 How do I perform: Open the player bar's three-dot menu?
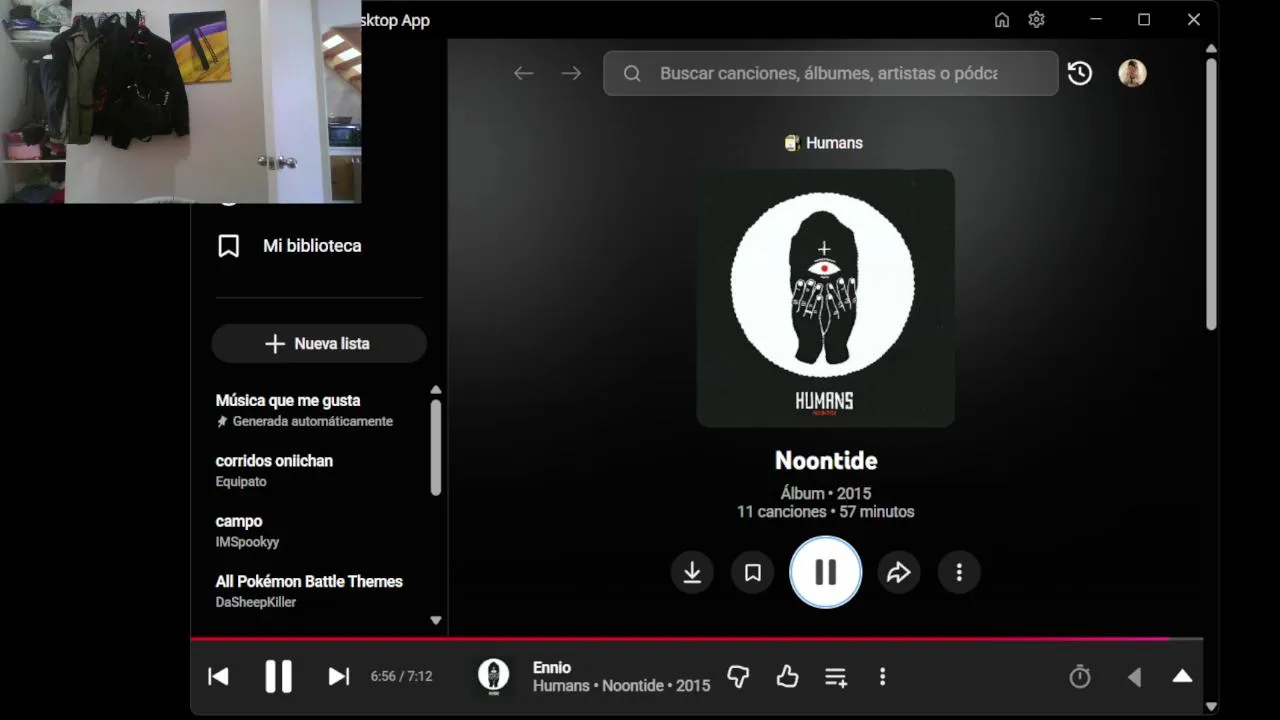click(x=882, y=677)
